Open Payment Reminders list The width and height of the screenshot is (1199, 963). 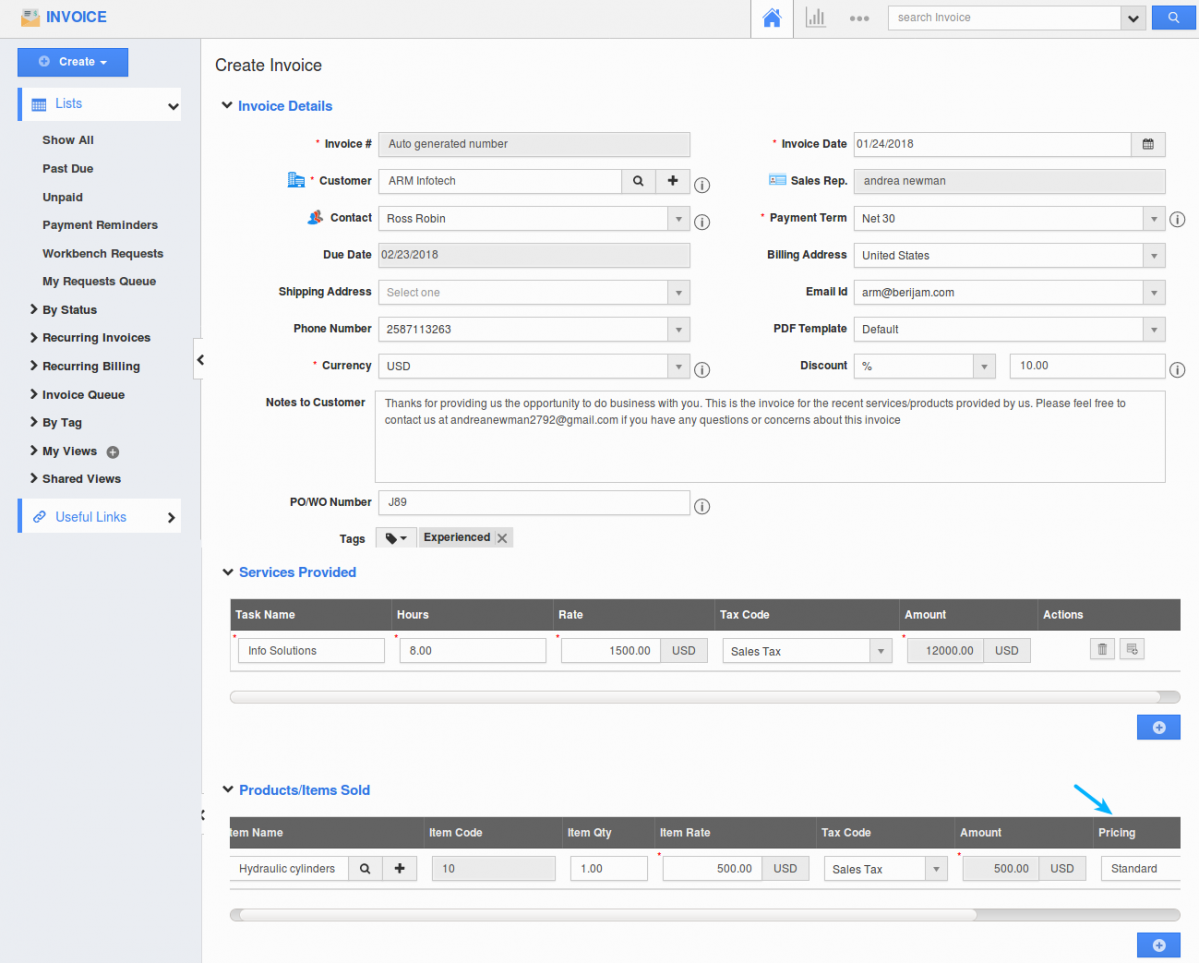[x=99, y=225]
